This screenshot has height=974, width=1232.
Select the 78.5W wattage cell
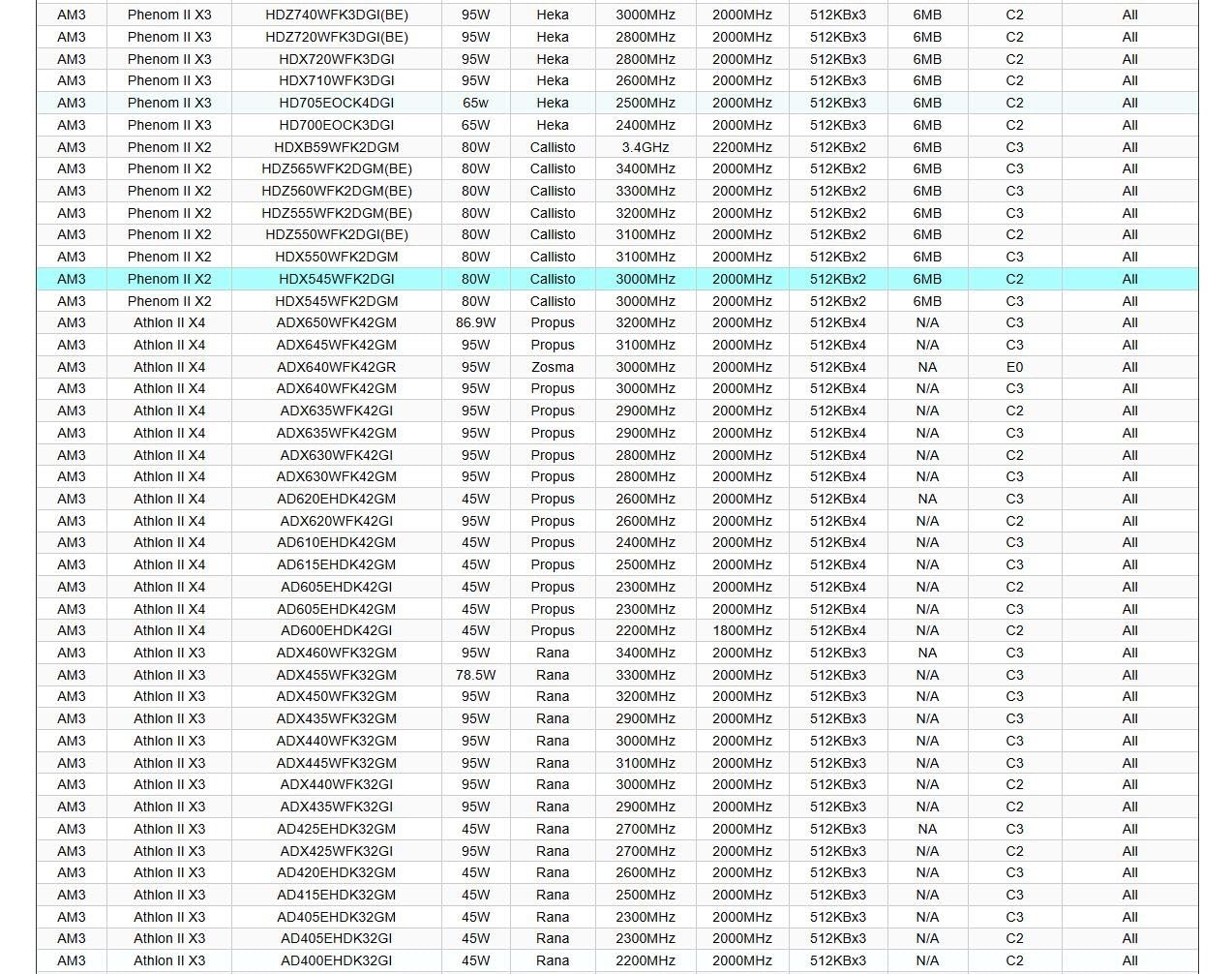click(x=475, y=675)
